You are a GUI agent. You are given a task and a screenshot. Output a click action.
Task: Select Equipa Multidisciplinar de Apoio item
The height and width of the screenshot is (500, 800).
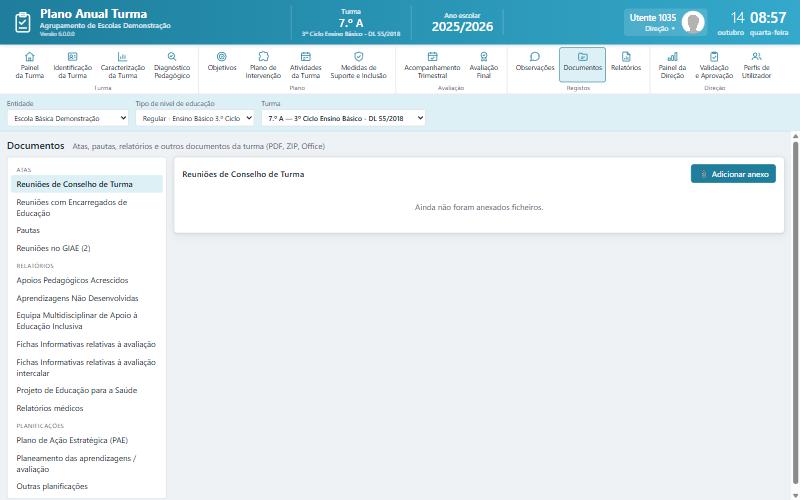[87, 320]
